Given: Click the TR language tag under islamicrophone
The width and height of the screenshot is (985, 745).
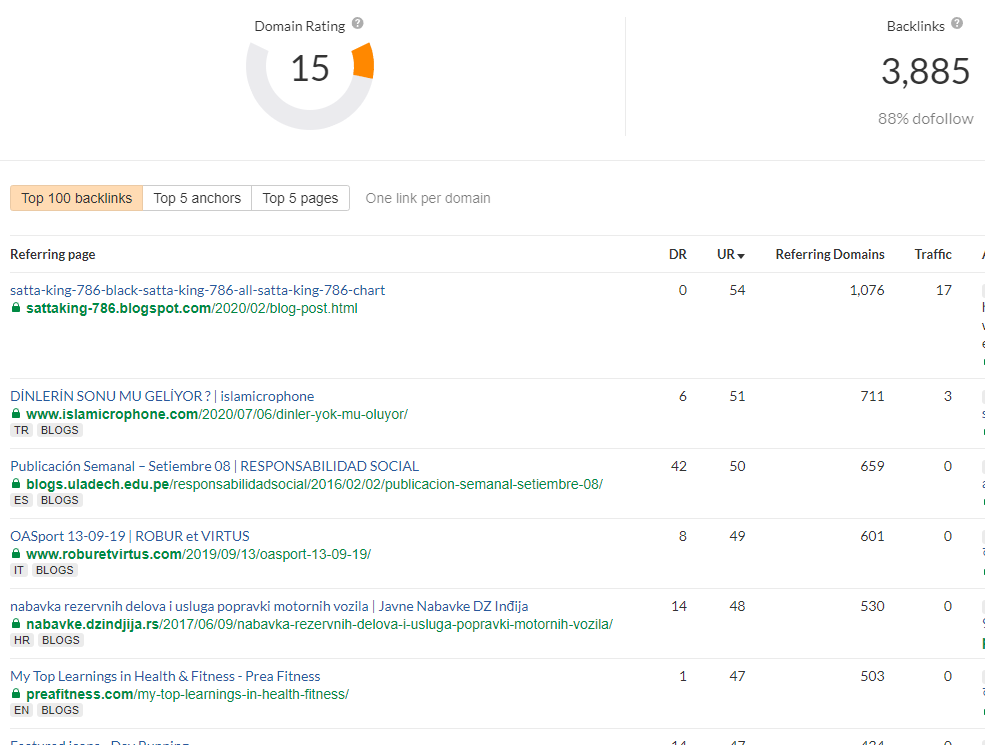Looking at the screenshot, I should tap(21, 430).
